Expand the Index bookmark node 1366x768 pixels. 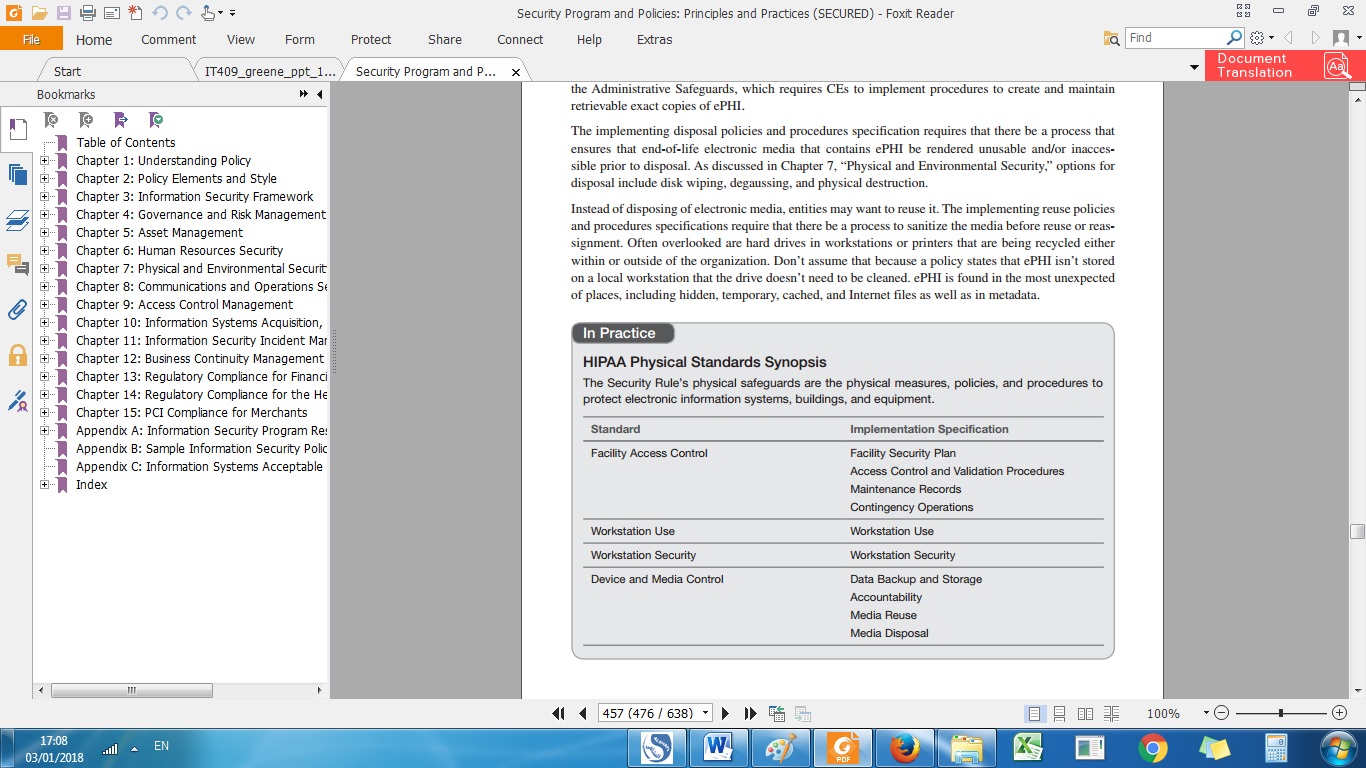point(45,484)
